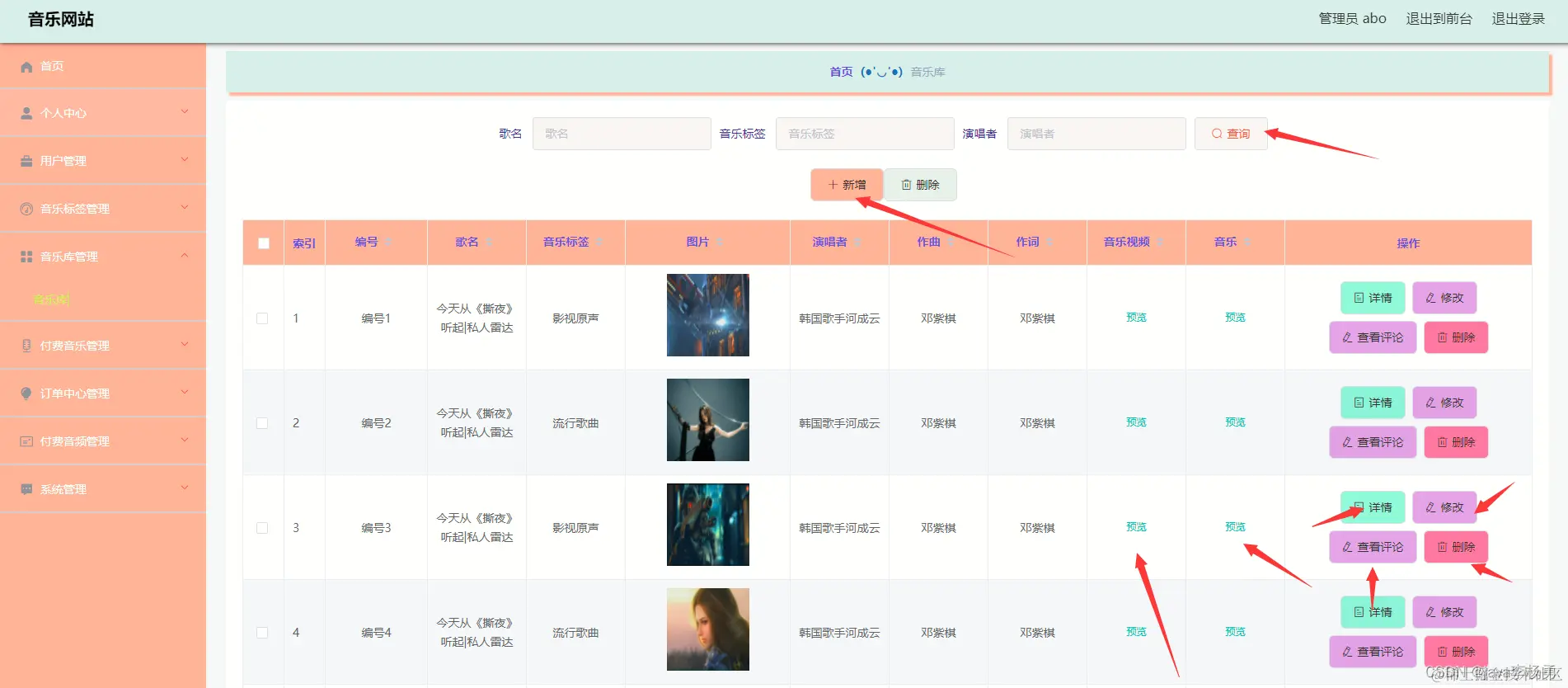Click the home icon beside 首页 in sidebar
This screenshot has width=1568, height=688.
pos(26,67)
